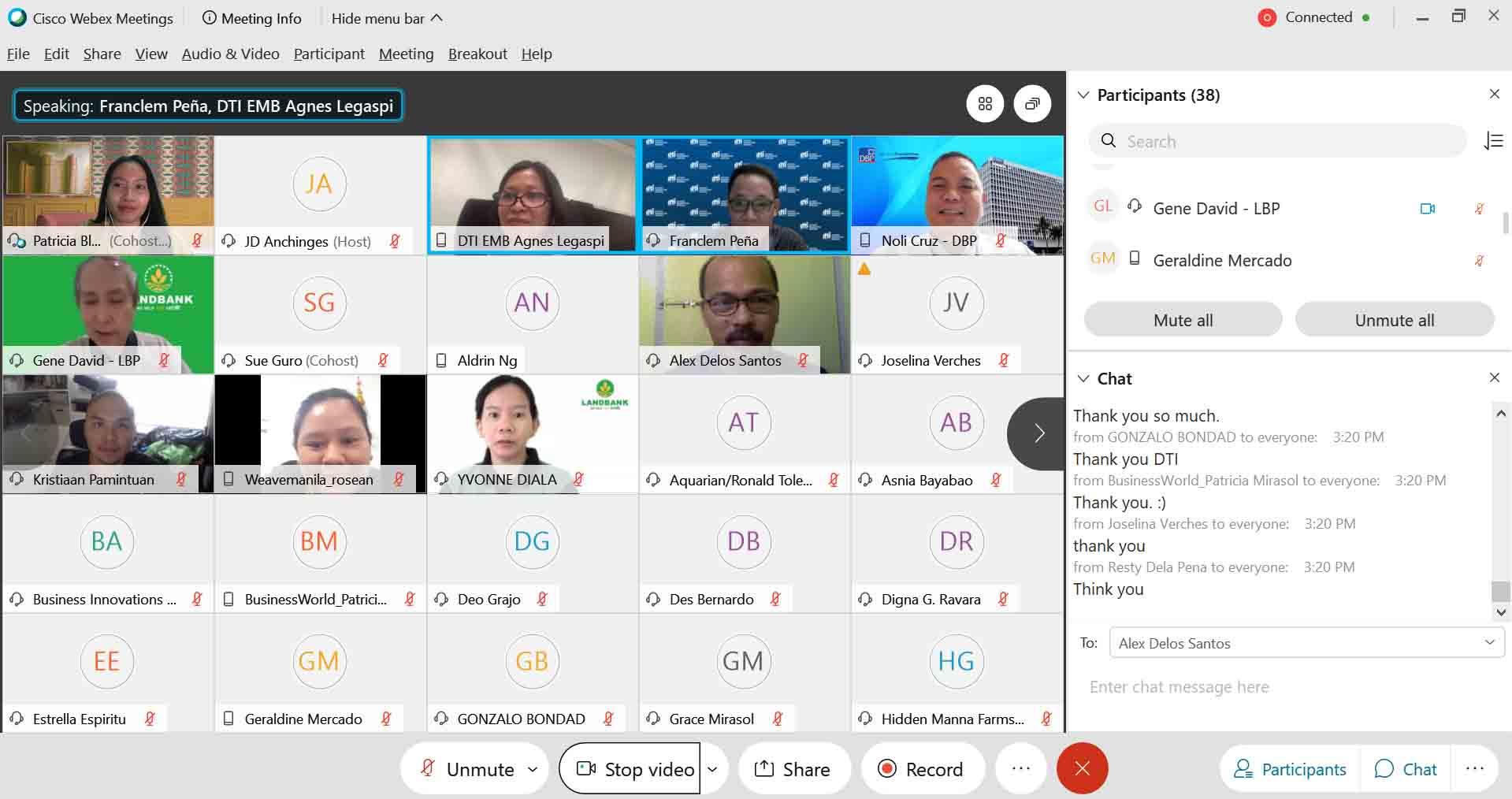1512x799 pixels.
Task: Toggle Chat panel button at bottom
Action: 1406,768
